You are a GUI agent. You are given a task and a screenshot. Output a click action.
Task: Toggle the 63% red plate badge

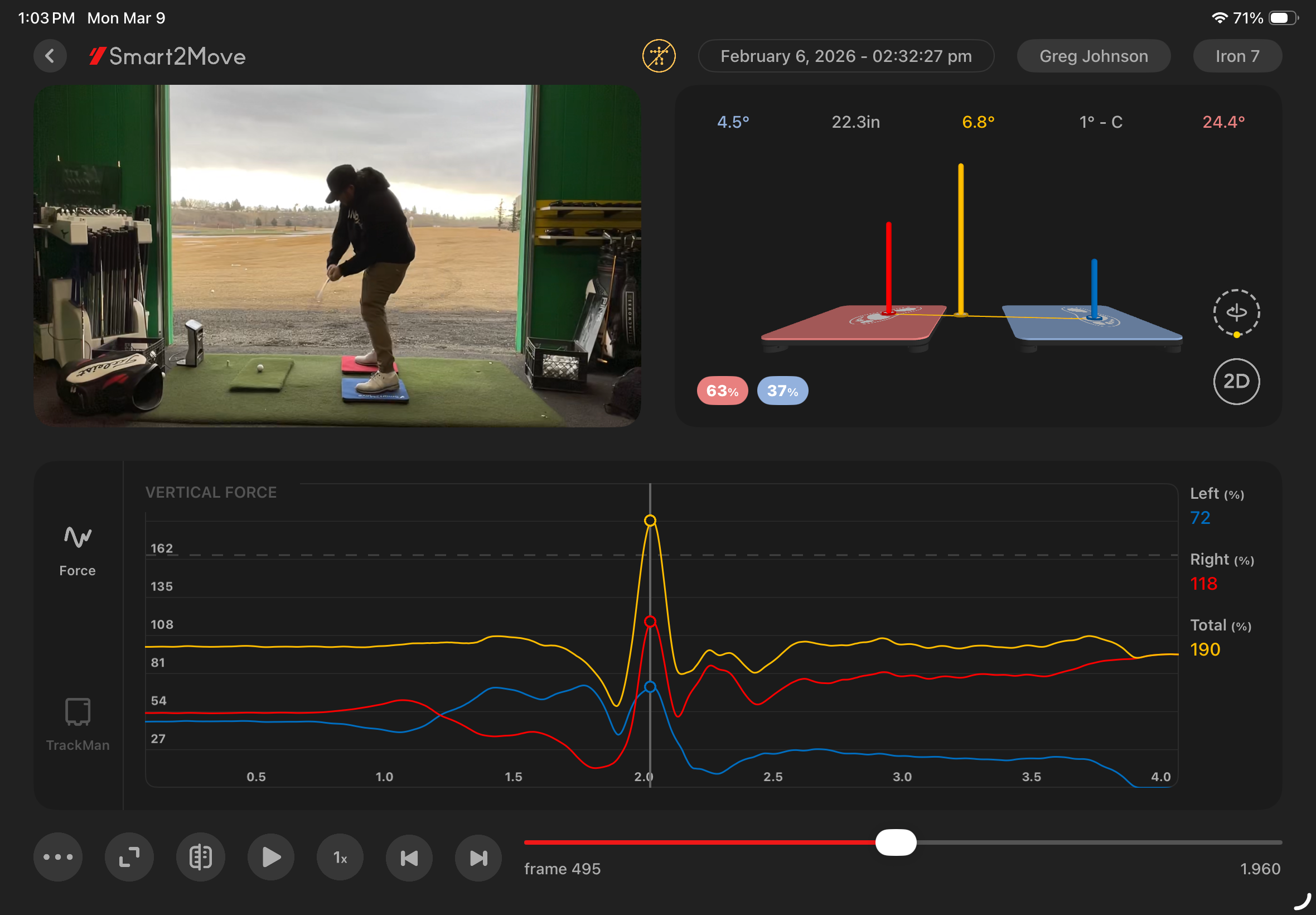722,391
